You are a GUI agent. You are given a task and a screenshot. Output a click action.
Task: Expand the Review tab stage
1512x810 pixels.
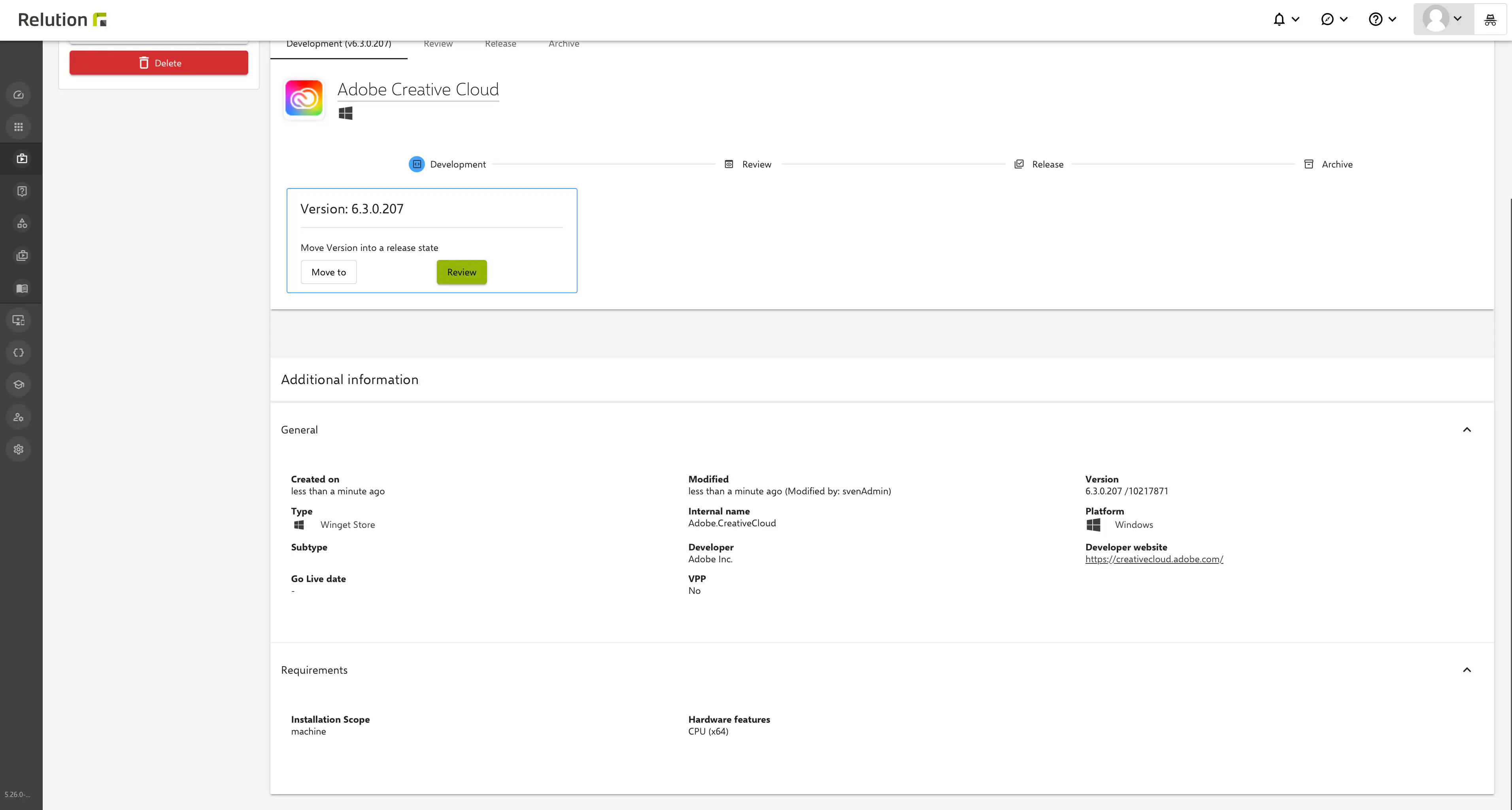[438, 43]
